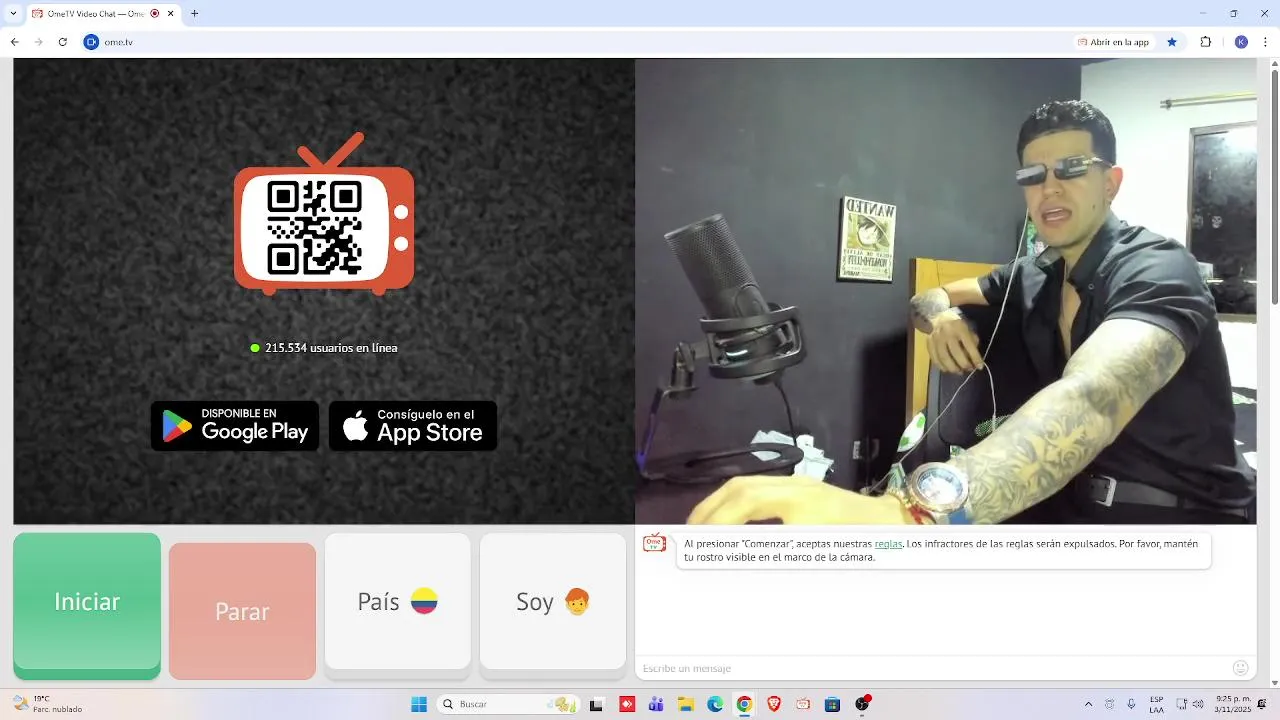Image resolution: width=1280 pixels, height=720 pixels.
Task: Click the App Store download badge
Action: coord(413,426)
